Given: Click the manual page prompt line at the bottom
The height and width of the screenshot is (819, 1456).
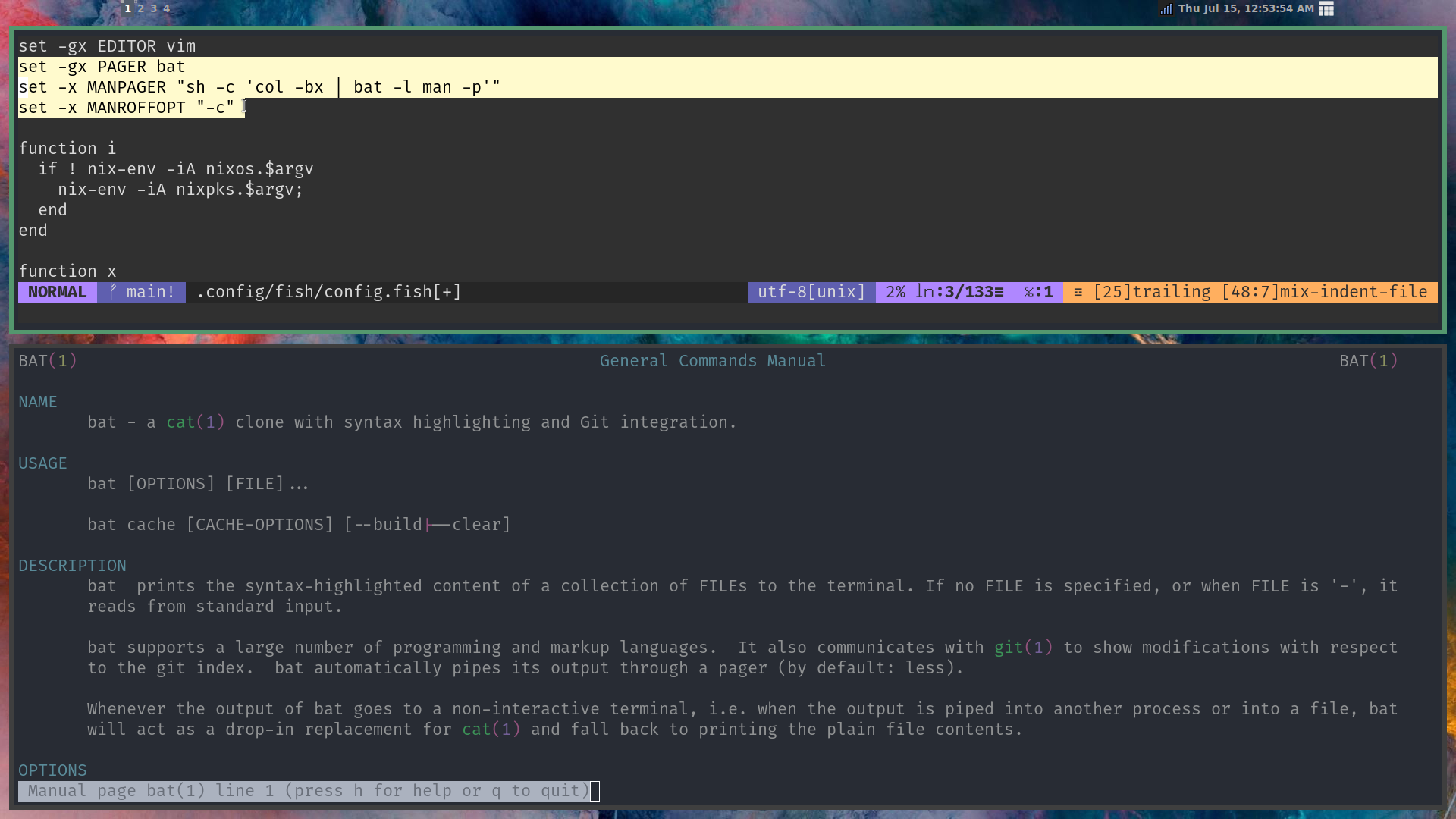Looking at the screenshot, I should point(303,790).
